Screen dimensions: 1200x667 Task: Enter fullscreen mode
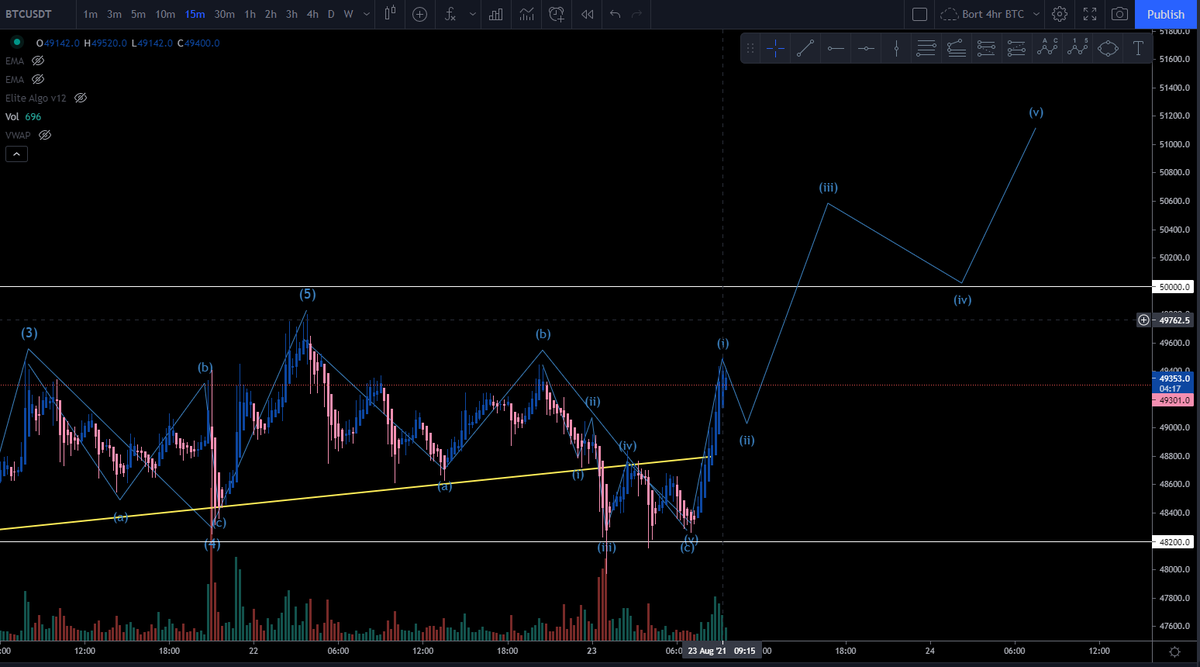click(x=1089, y=14)
